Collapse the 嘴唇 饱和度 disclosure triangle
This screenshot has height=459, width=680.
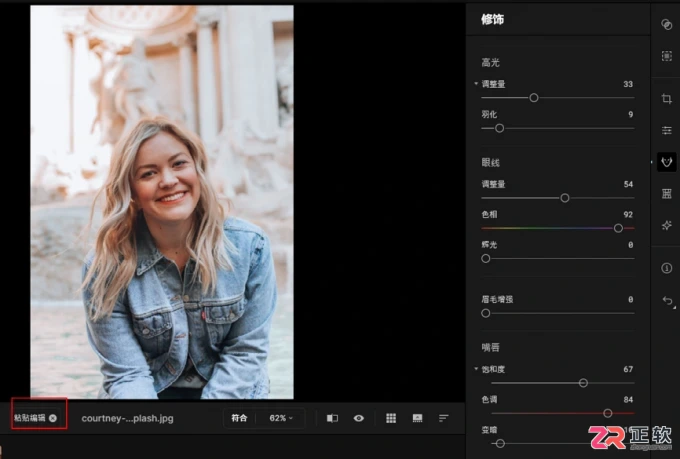(x=476, y=369)
